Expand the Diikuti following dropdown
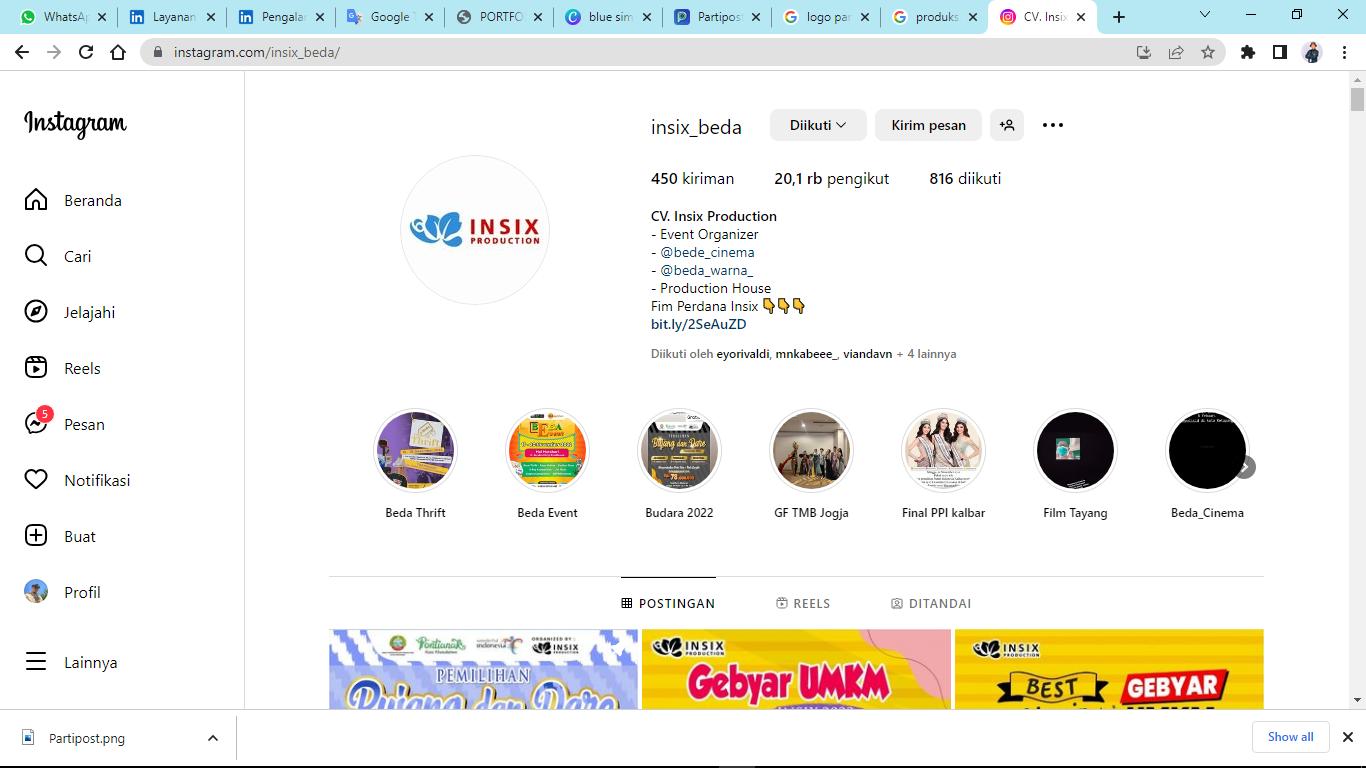Screen dimensions: 1366x768 (x=817, y=125)
